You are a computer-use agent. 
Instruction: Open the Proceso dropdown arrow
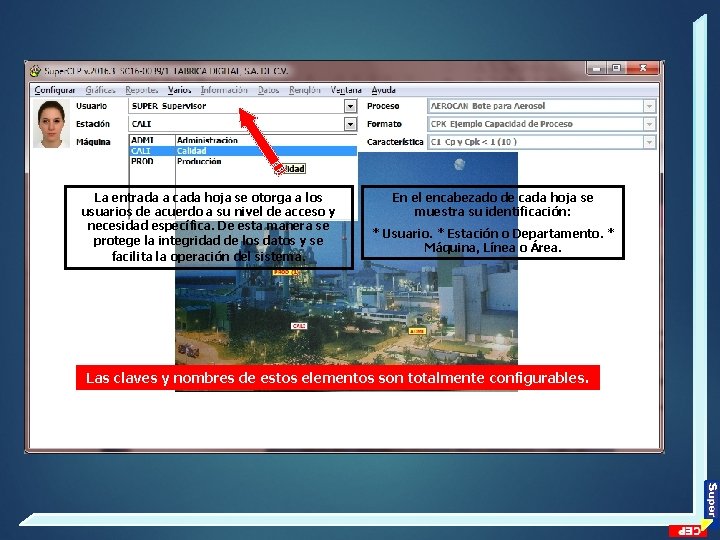(649, 107)
